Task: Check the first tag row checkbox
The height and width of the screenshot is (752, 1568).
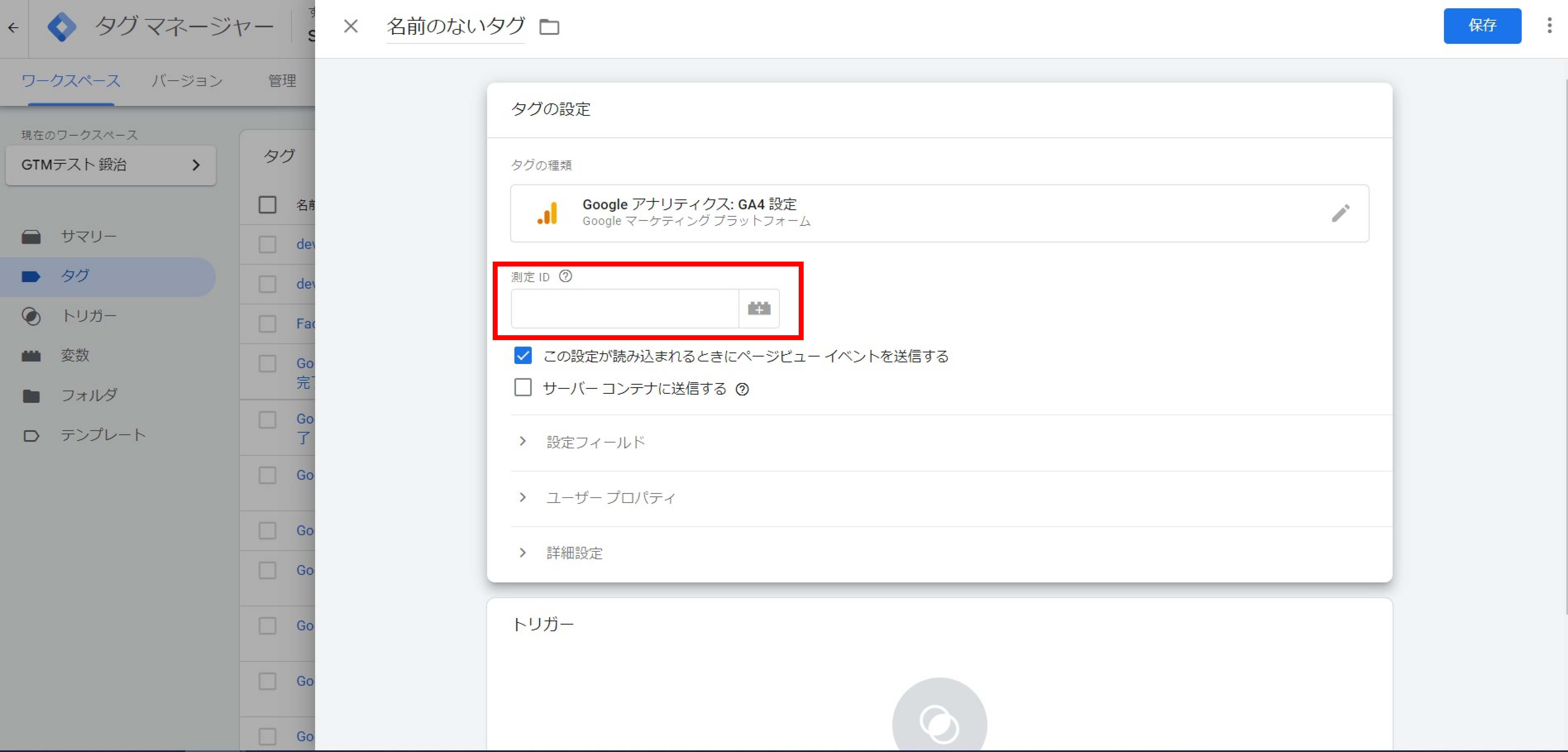Action: pos(267,244)
